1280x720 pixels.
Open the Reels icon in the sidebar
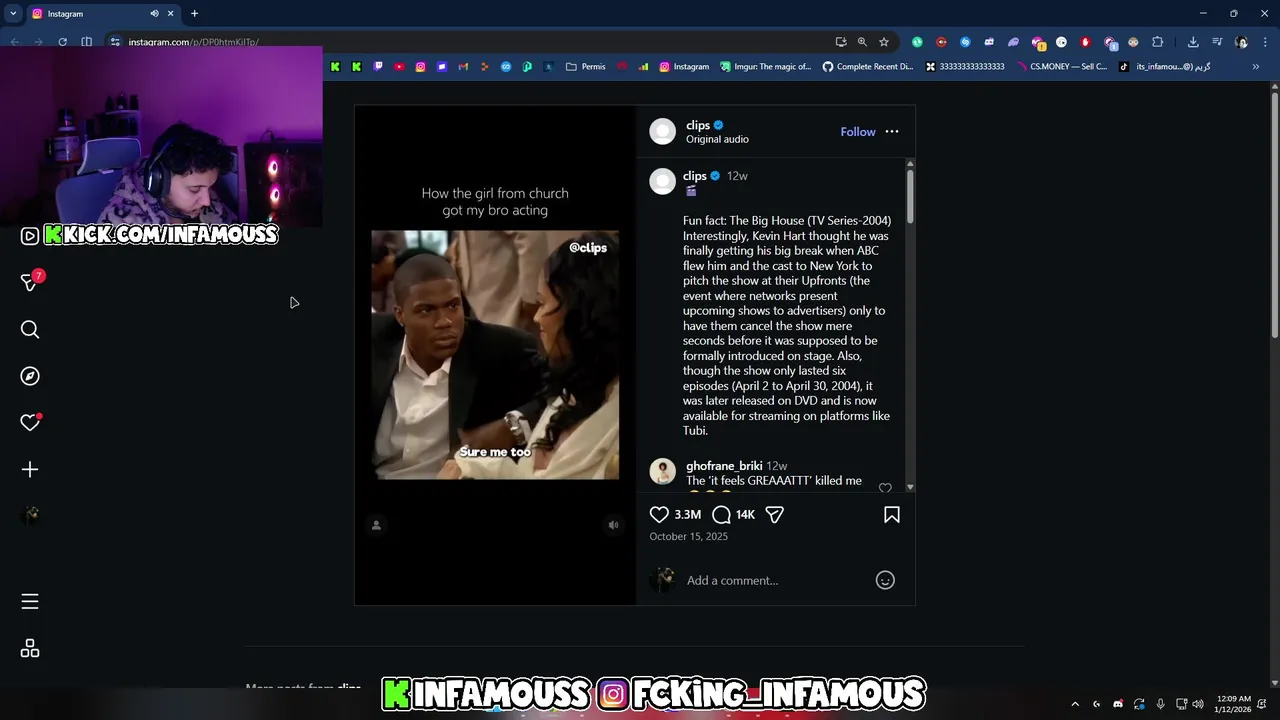click(x=30, y=236)
